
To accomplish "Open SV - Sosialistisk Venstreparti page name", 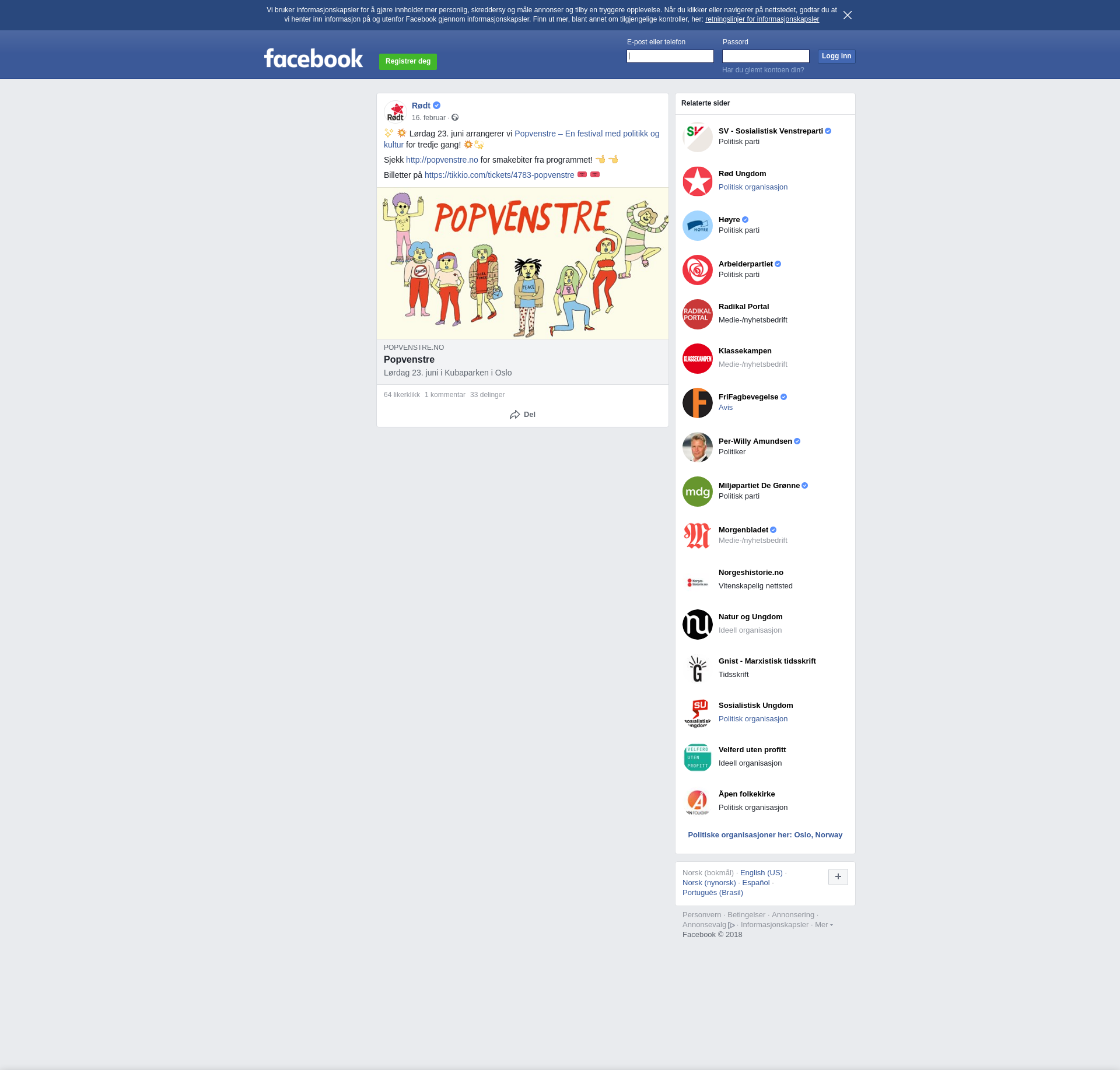I will (x=771, y=131).
